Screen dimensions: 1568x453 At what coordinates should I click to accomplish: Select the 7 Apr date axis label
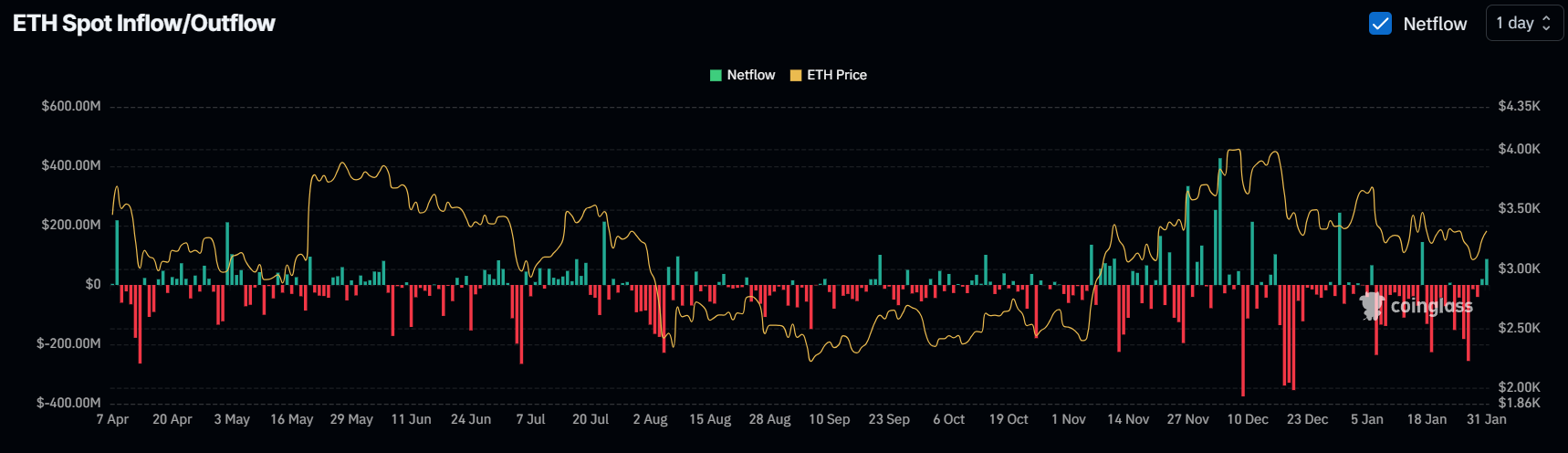click(112, 419)
